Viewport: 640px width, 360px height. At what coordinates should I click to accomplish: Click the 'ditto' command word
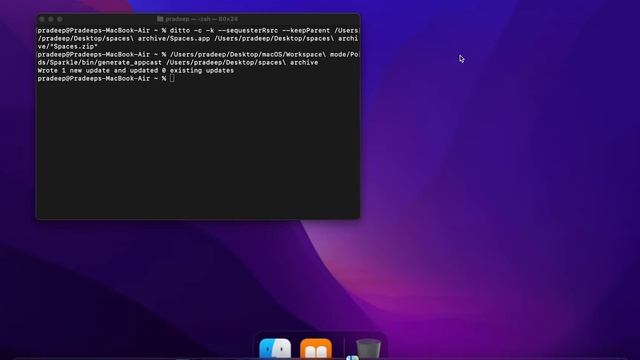pyautogui.click(x=180, y=31)
